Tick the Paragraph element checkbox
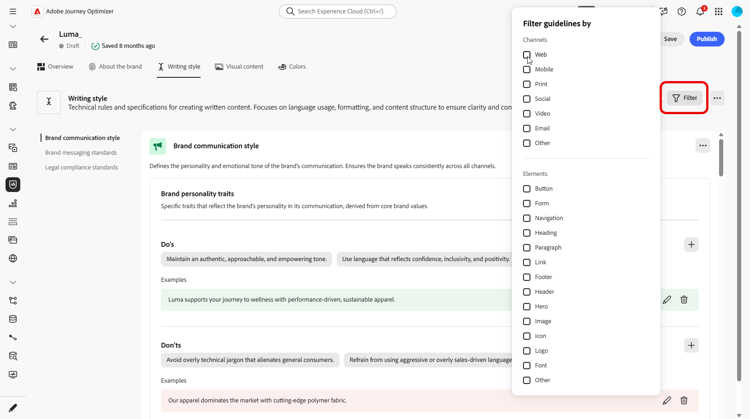The image size is (750, 419). [x=527, y=247]
